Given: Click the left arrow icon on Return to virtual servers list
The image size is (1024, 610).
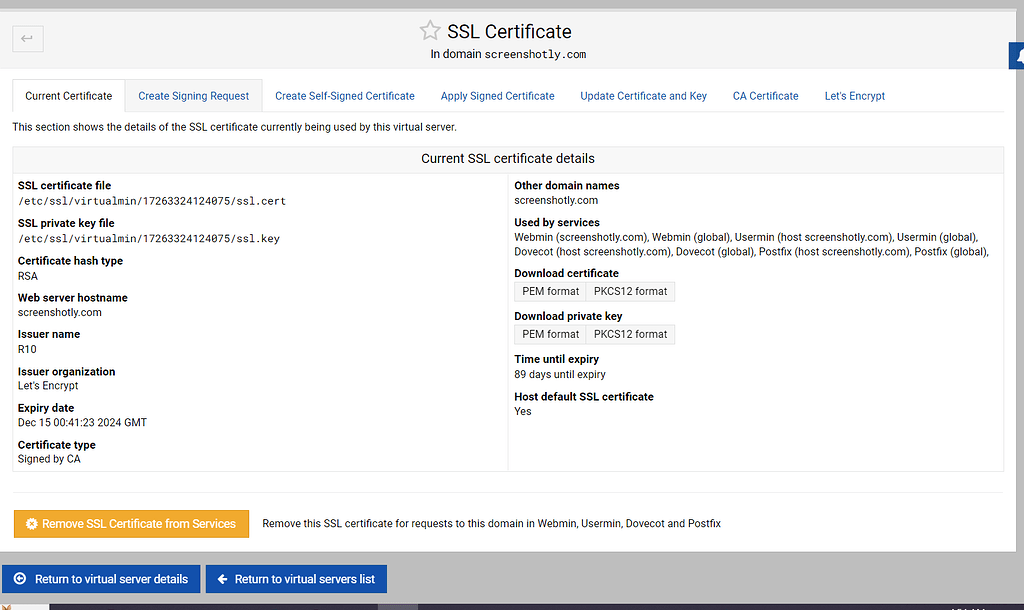Looking at the screenshot, I should click(221, 578).
